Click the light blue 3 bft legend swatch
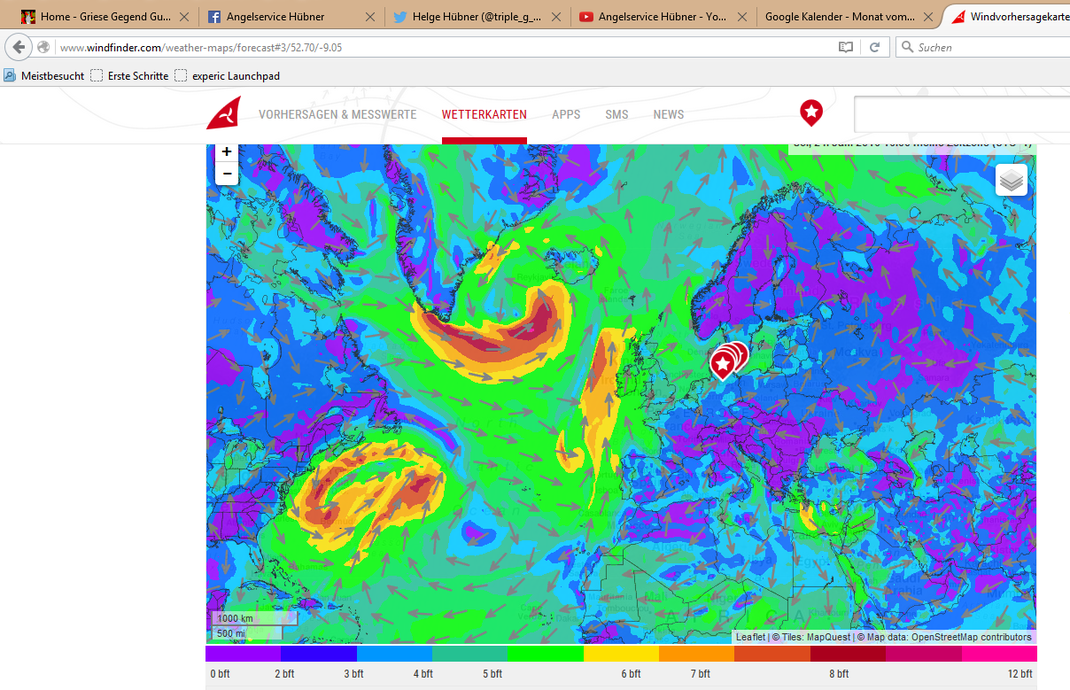This screenshot has height=690, width=1070. tap(394, 654)
